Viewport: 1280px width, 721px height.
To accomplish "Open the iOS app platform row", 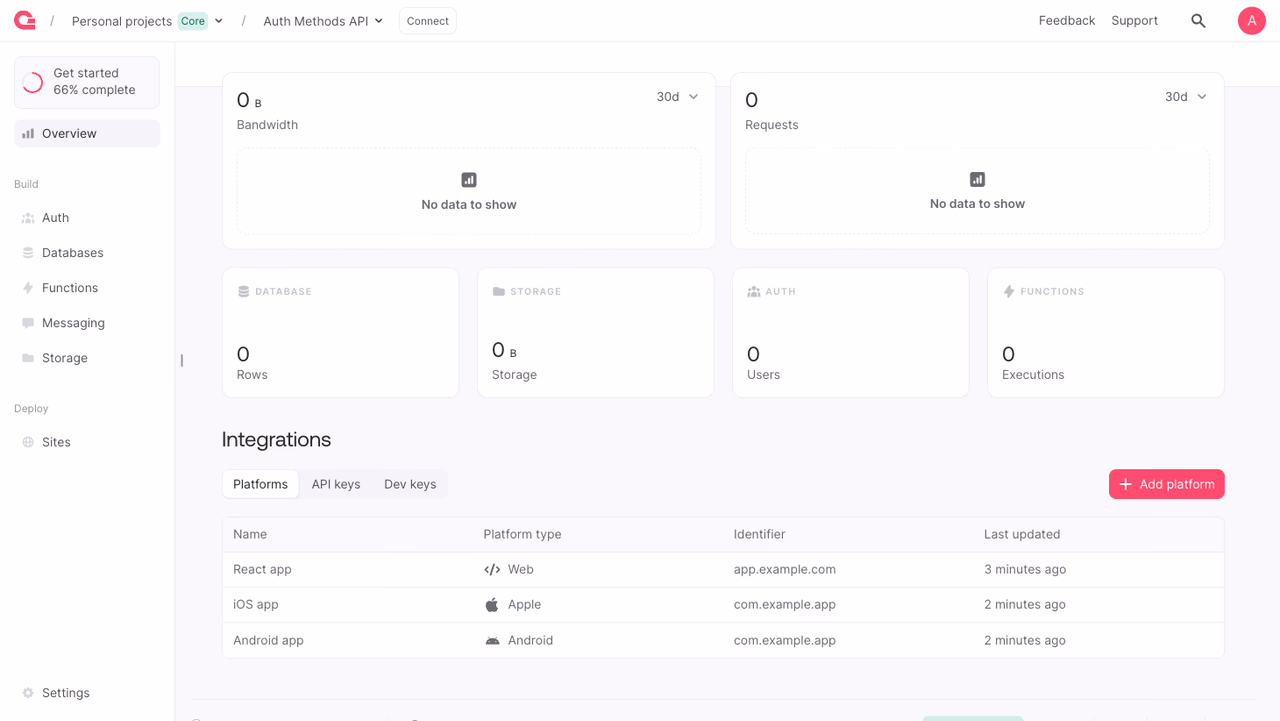I will pos(723,605).
